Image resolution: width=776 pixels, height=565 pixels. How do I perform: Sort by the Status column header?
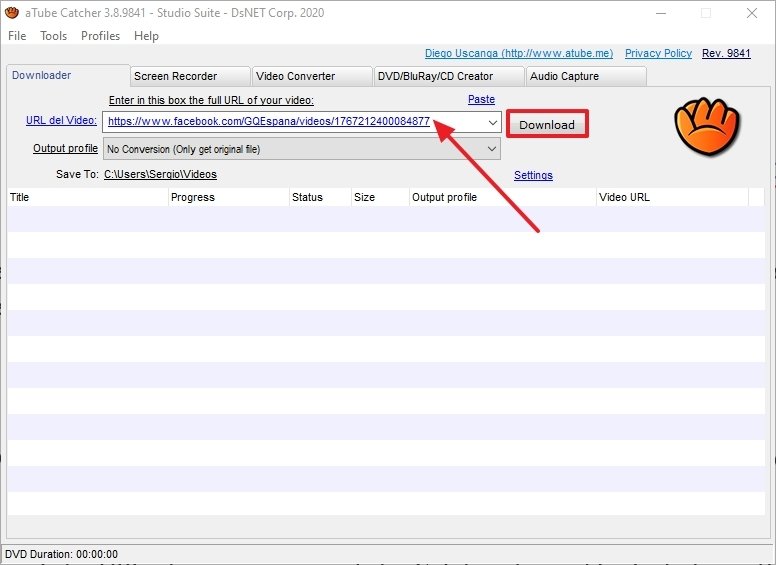[x=320, y=197]
